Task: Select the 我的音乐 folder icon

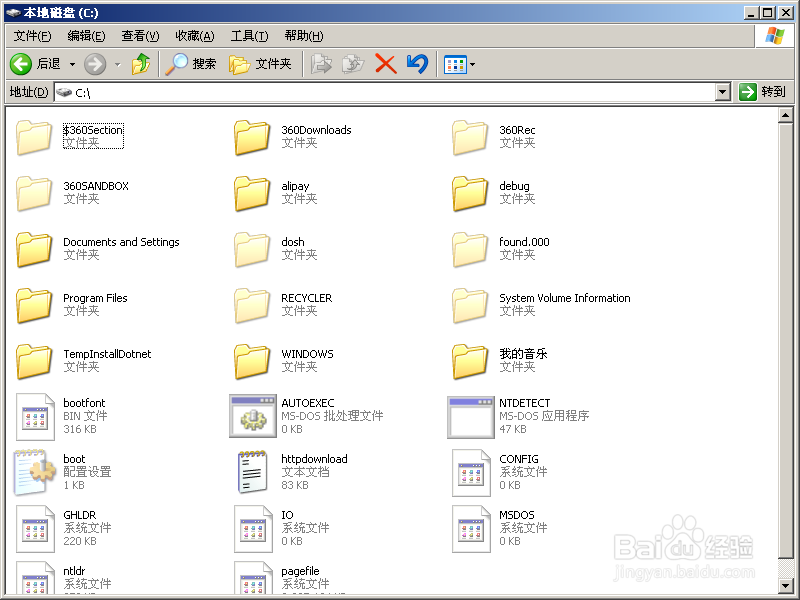Action: [470, 361]
